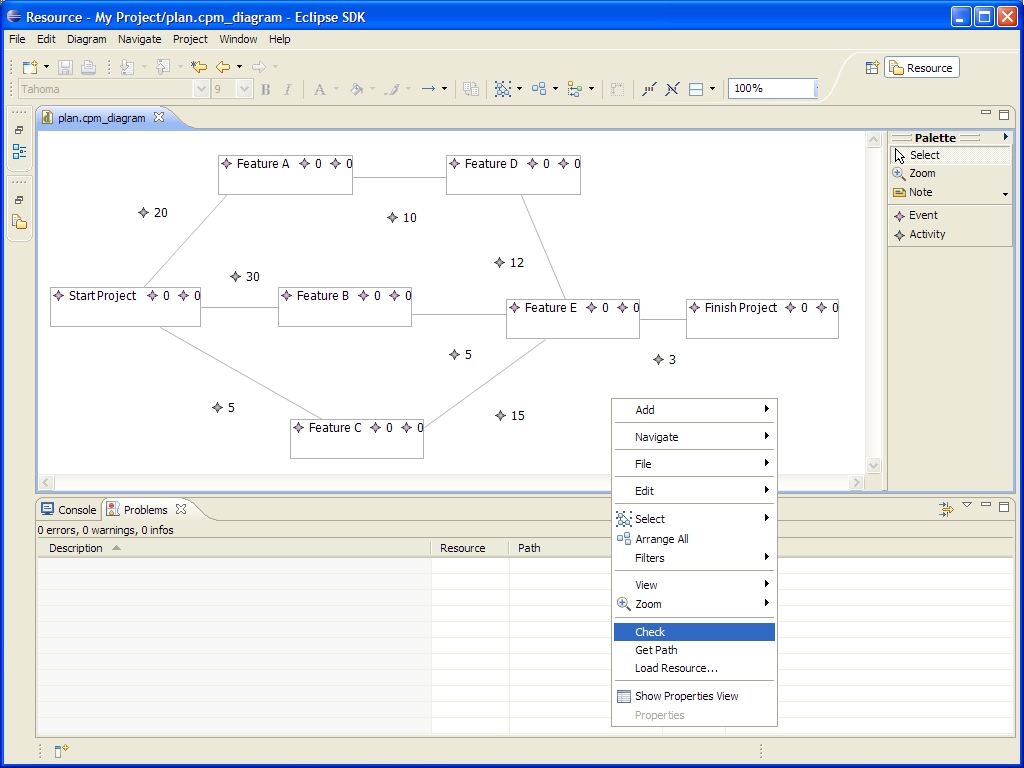
Task: Open the Problems view menu triangle
Action: tap(967, 506)
